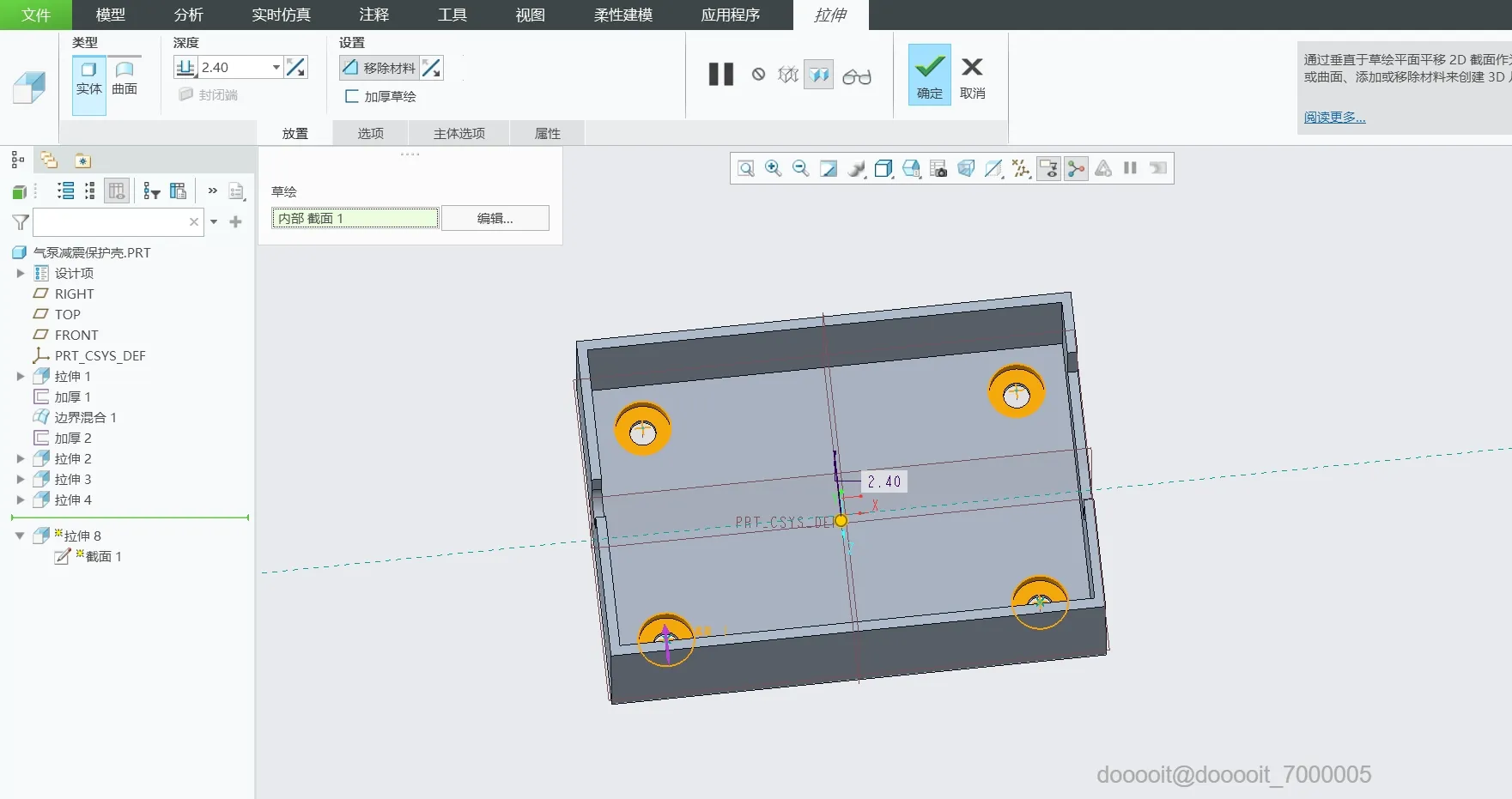The width and height of the screenshot is (1512, 799).
Task: Enable the 加厚草绘 checkbox
Action: [x=352, y=96]
